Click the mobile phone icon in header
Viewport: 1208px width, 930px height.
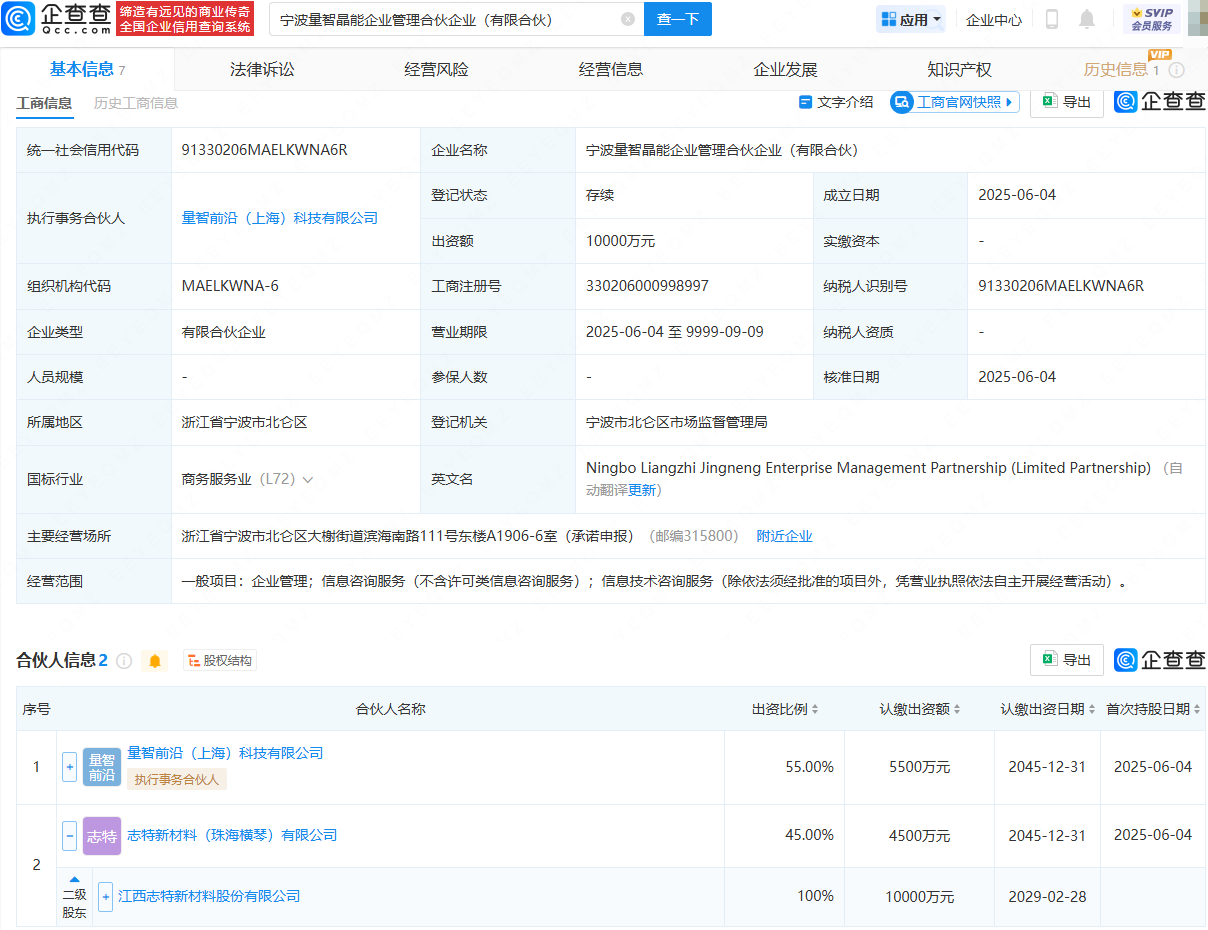pos(1051,19)
